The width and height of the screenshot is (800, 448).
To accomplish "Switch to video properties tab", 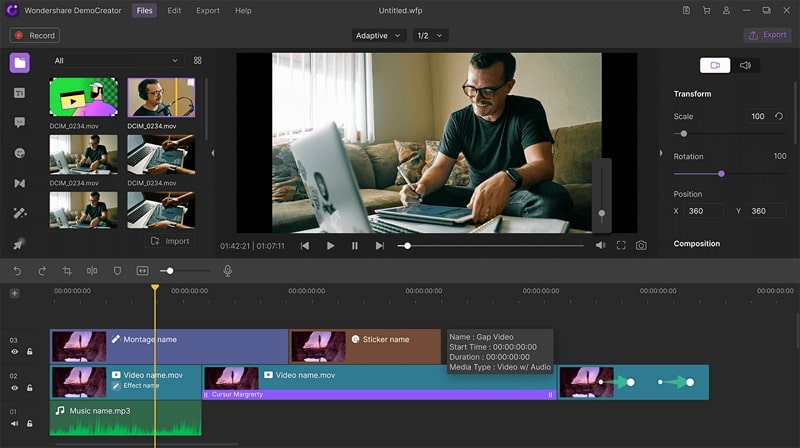I will pos(715,65).
